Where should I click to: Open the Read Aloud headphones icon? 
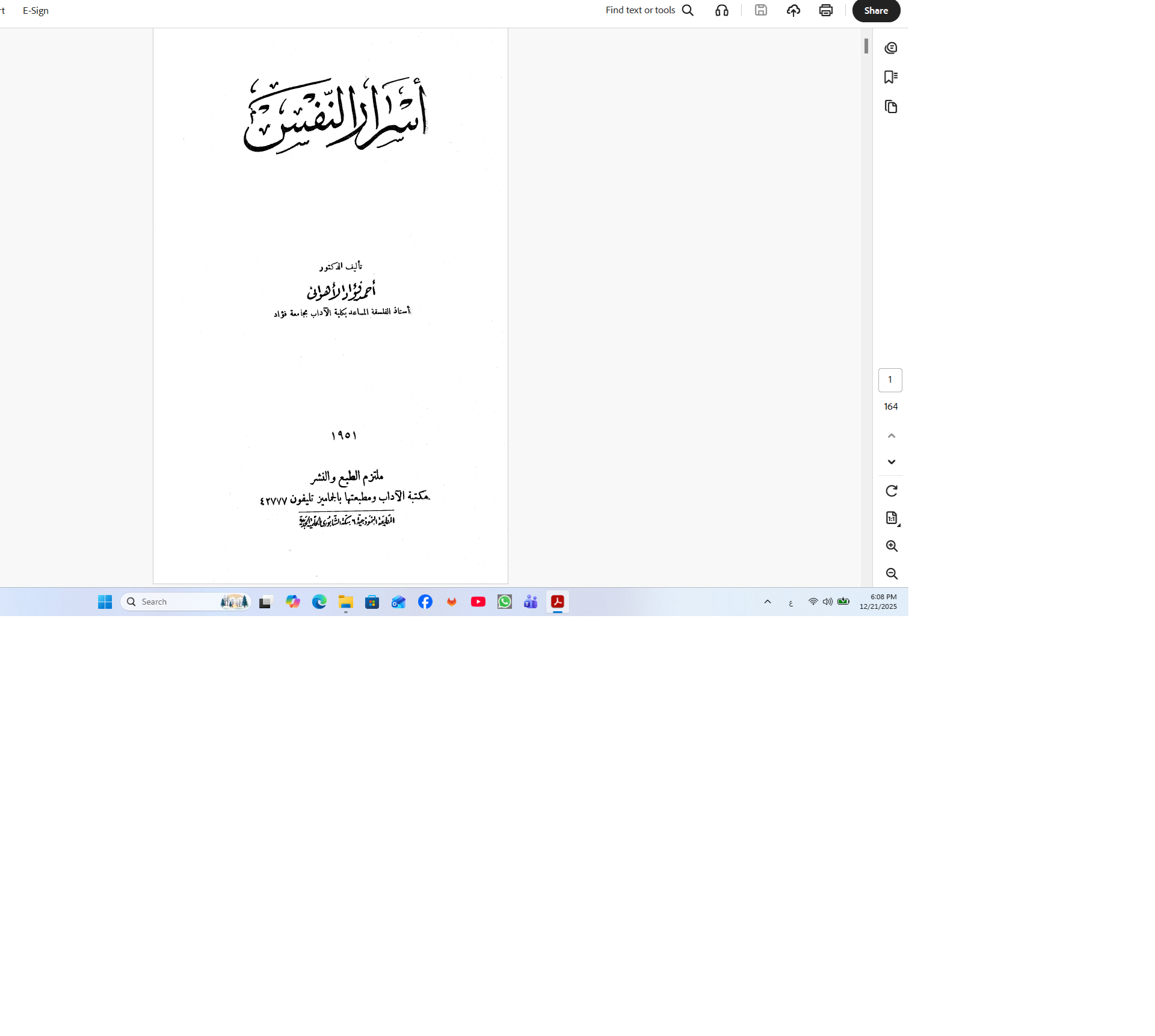pyautogui.click(x=722, y=10)
